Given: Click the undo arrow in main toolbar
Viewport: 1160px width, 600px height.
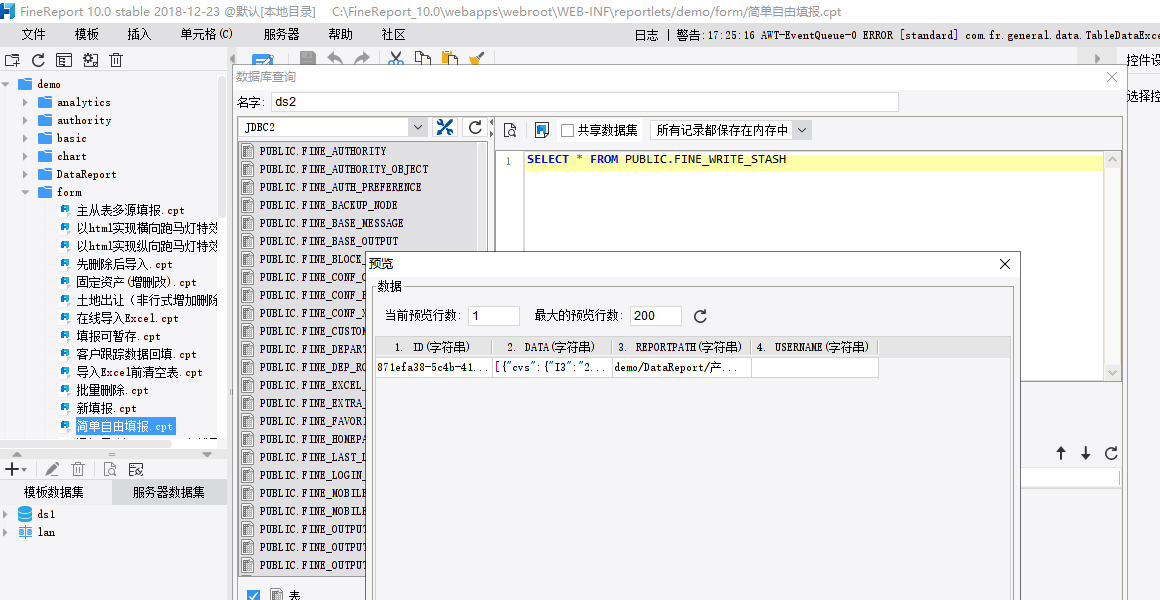Looking at the screenshot, I should point(334,58).
